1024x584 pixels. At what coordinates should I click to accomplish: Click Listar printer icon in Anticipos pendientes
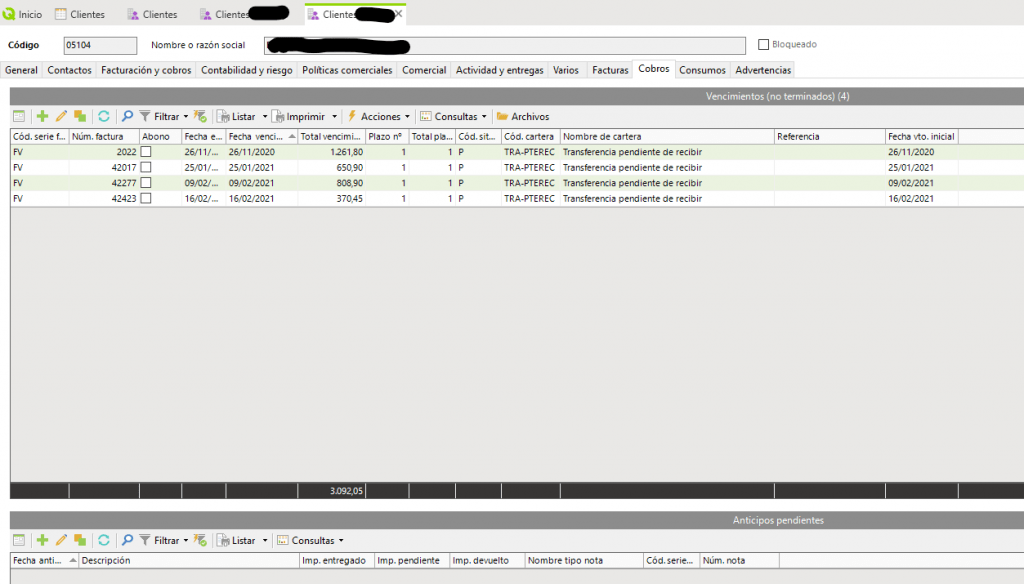coord(224,540)
